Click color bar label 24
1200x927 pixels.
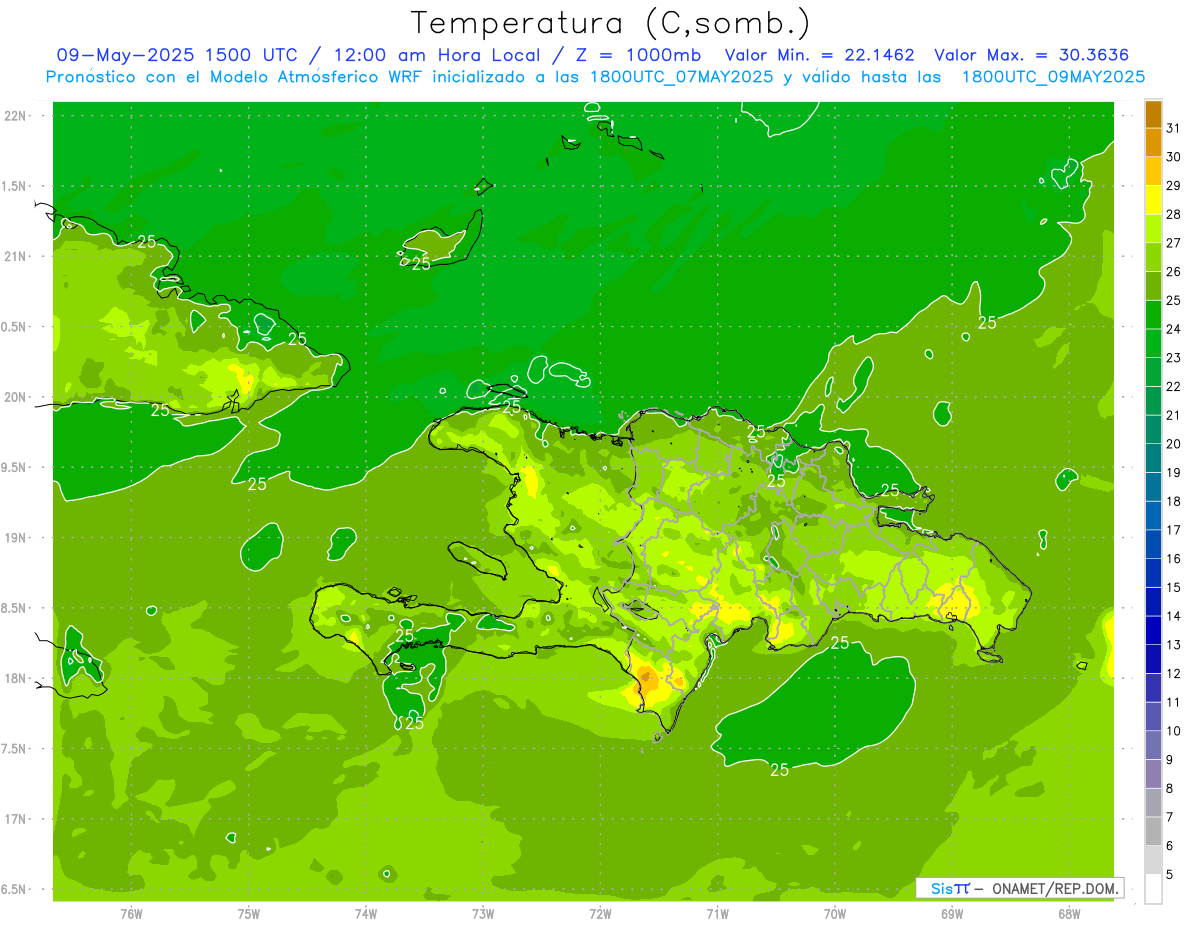pyautogui.click(x=1174, y=329)
